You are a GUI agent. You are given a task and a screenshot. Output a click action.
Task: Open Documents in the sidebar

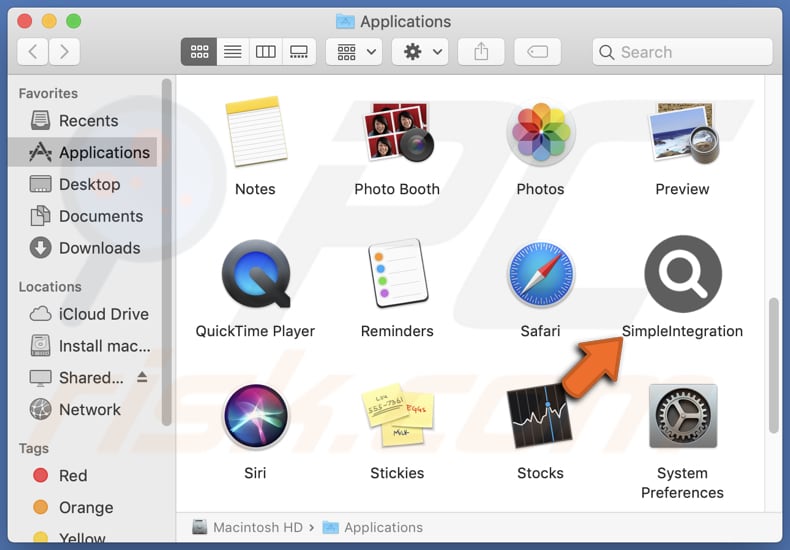(83, 216)
